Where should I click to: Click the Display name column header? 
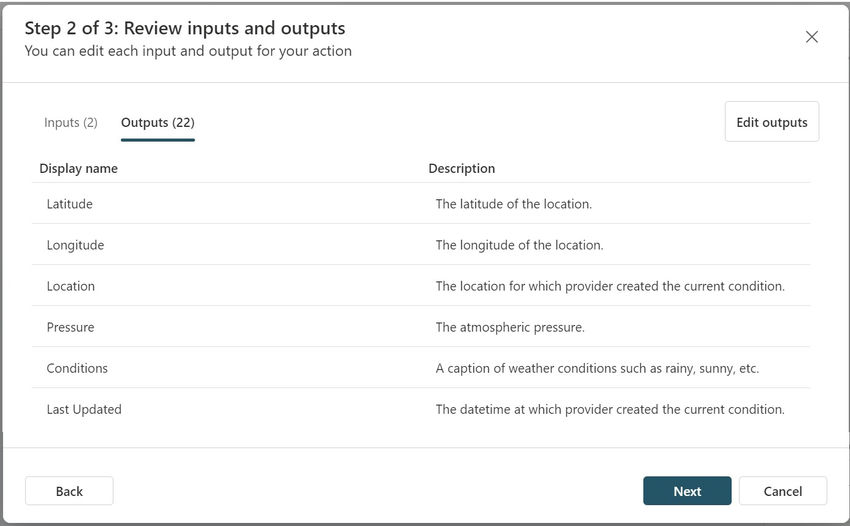coord(79,168)
